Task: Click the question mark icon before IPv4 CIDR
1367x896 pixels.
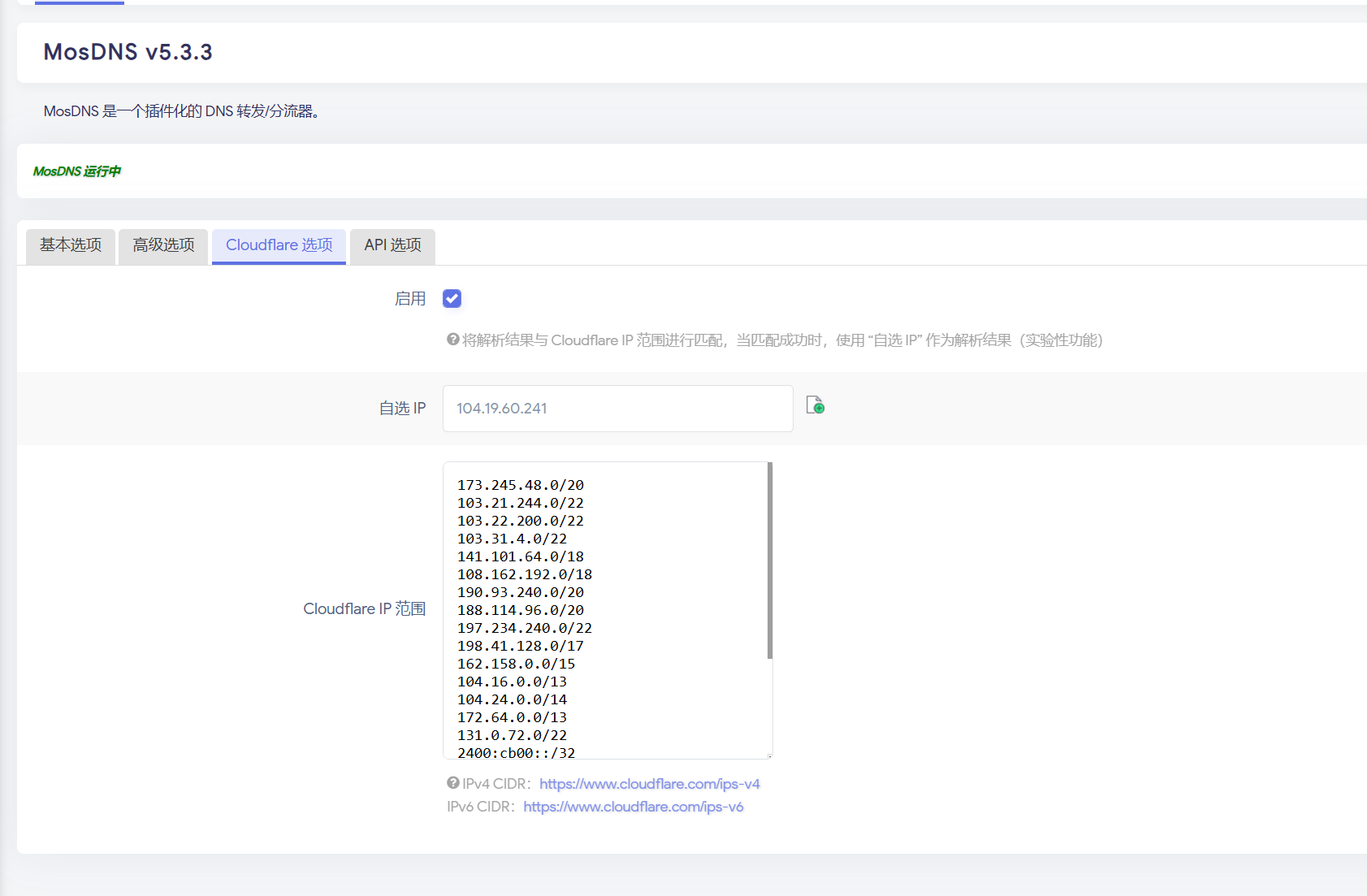Action: click(453, 783)
